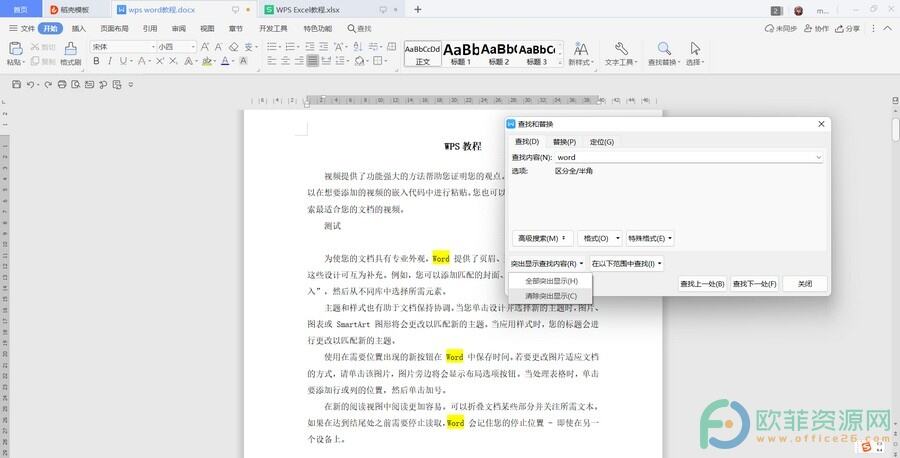This screenshot has height=458, width=900.
Task: Click the Find Previous (B) button
Action: 703,284
